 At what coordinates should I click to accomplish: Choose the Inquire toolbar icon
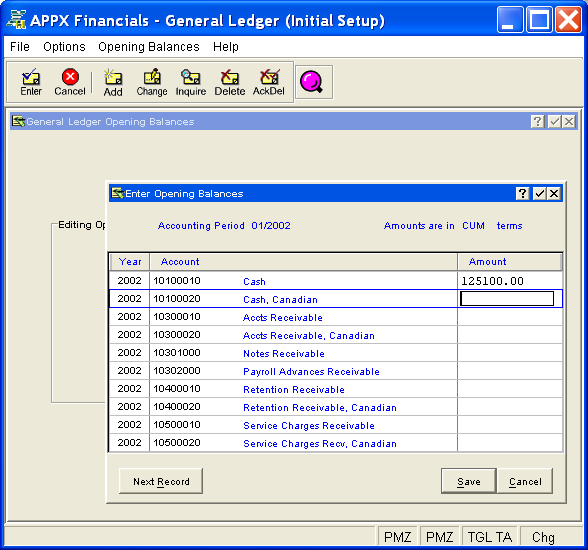click(x=191, y=82)
